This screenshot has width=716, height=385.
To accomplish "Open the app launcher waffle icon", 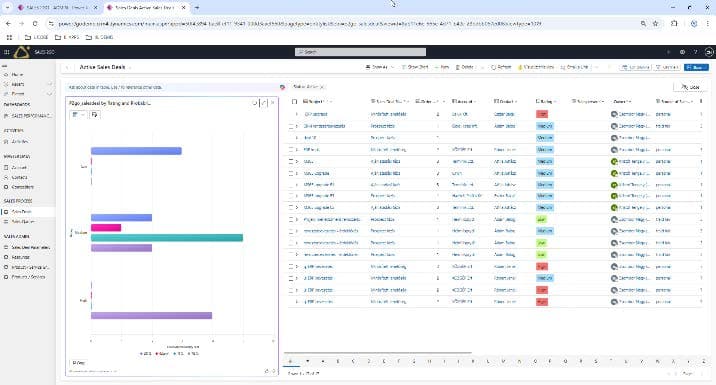I will [7, 52].
